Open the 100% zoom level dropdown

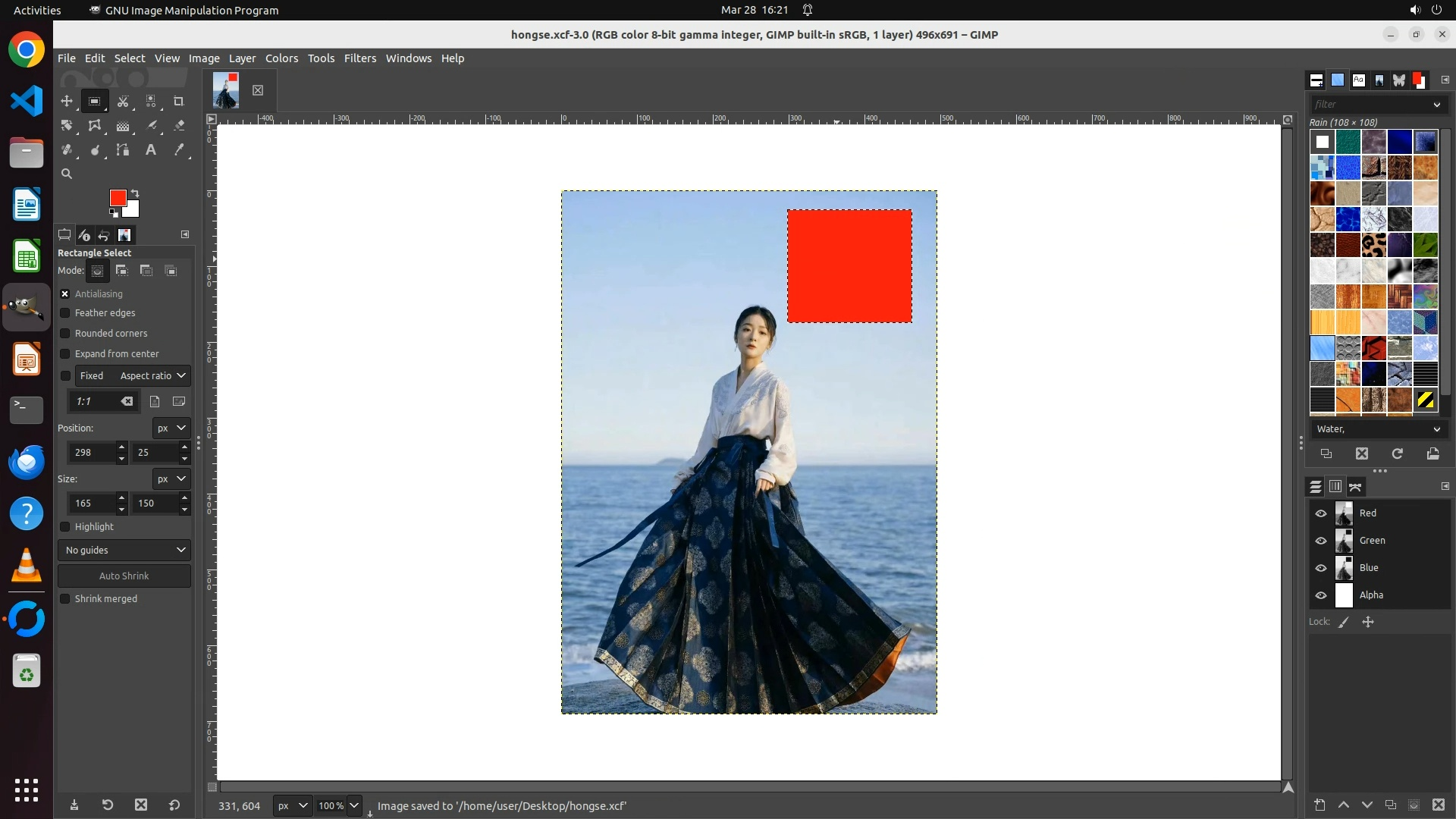coord(353,806)
